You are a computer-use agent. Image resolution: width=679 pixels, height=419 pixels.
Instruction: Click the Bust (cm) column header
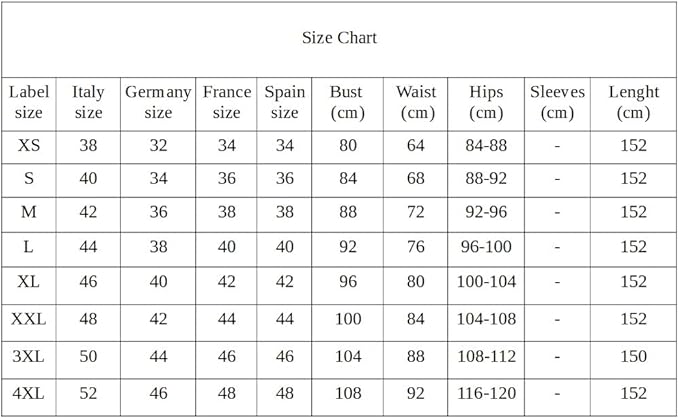[x=347, y=102]
